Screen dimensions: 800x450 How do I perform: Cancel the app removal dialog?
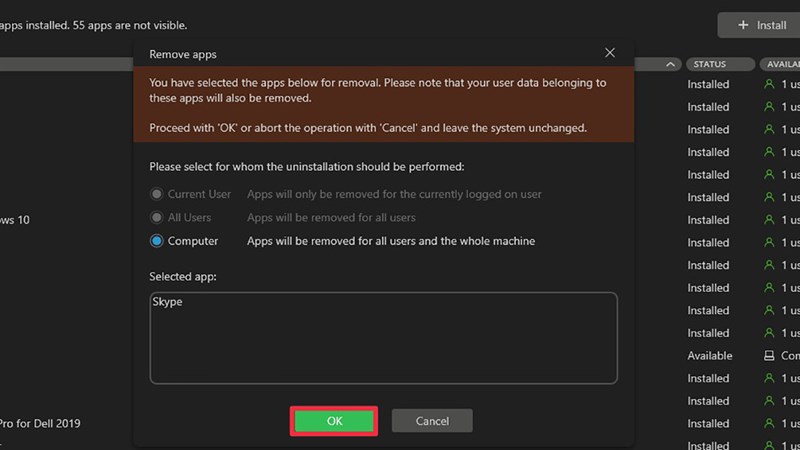(432, 421)
